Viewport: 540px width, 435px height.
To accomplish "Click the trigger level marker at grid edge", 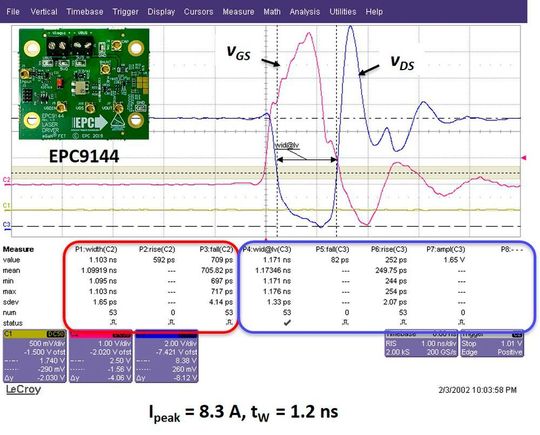I will pos(524,158).
